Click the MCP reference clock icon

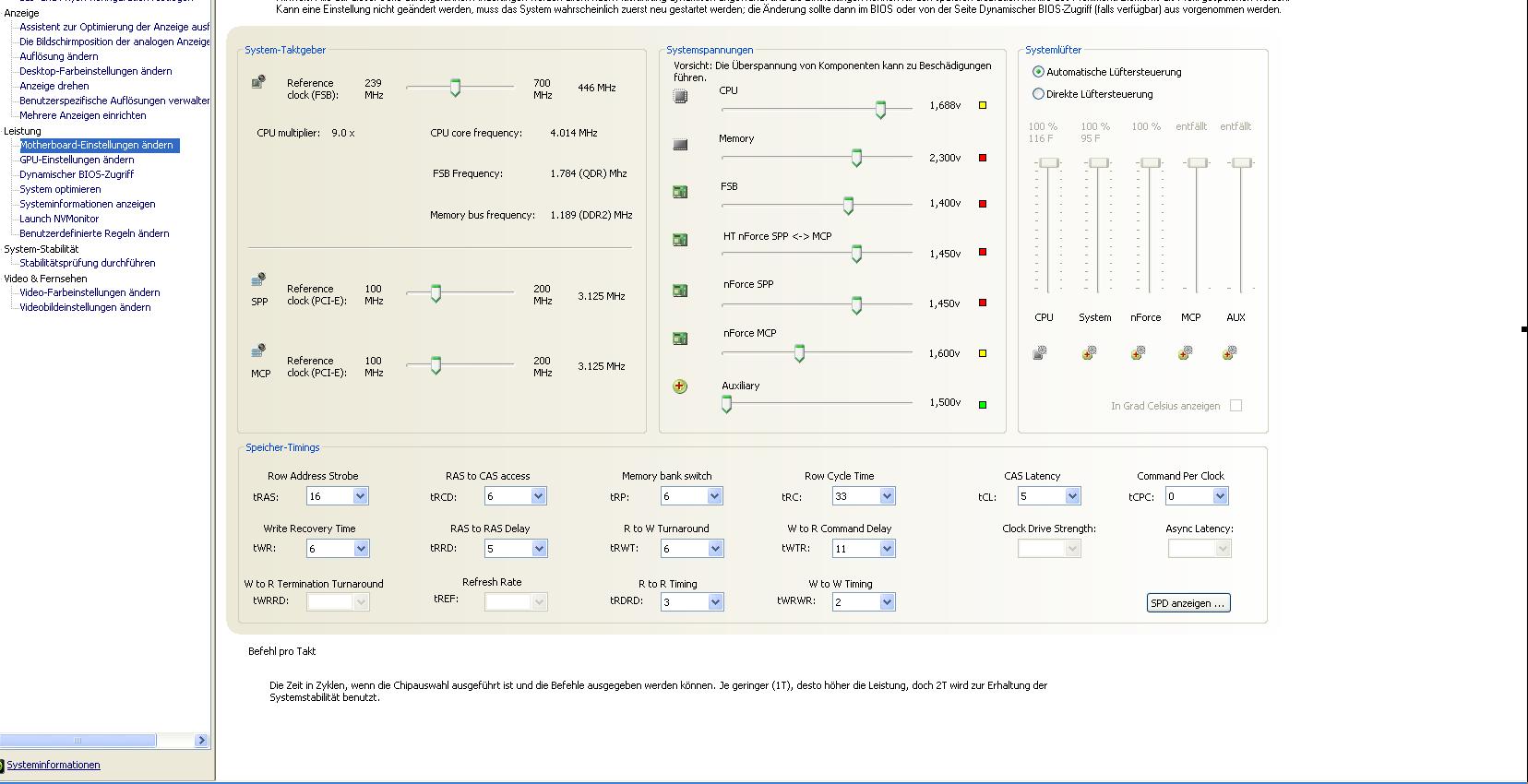(258, 350)
